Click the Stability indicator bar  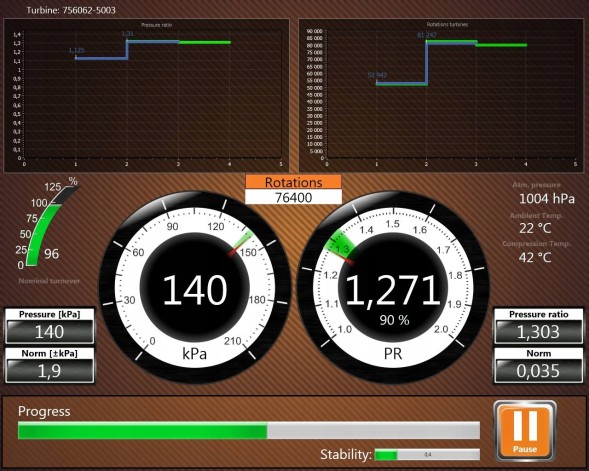click(427, 454)
